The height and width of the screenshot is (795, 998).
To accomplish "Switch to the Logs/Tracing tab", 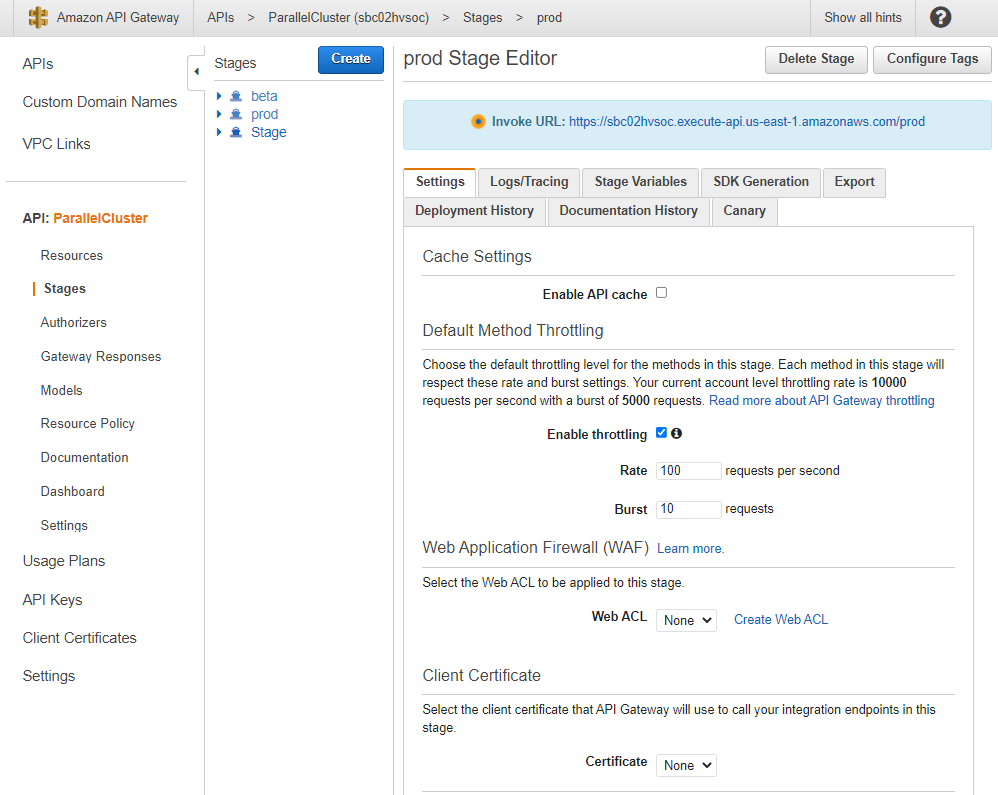I will (x=529, y=182).
